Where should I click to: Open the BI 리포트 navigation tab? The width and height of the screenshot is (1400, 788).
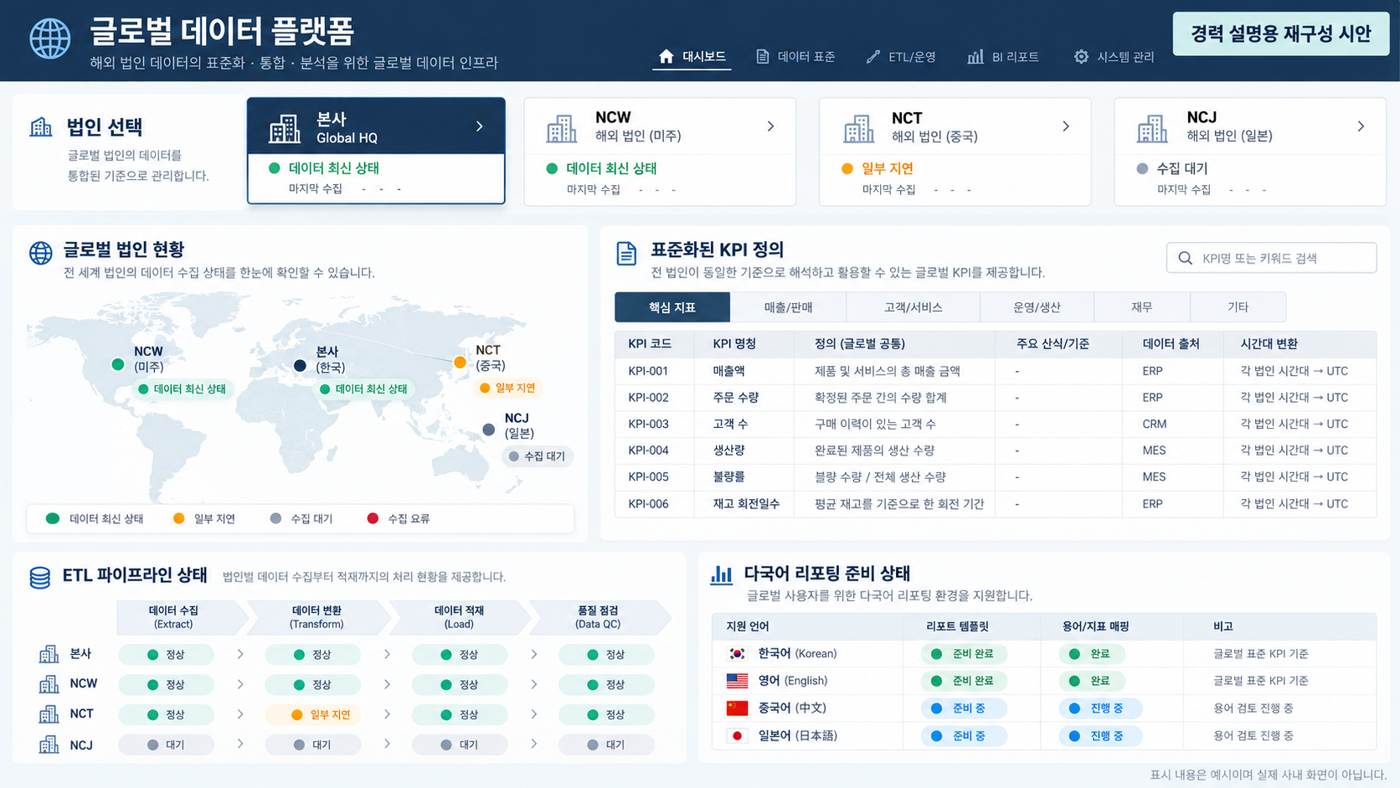tap(1003, 57)
